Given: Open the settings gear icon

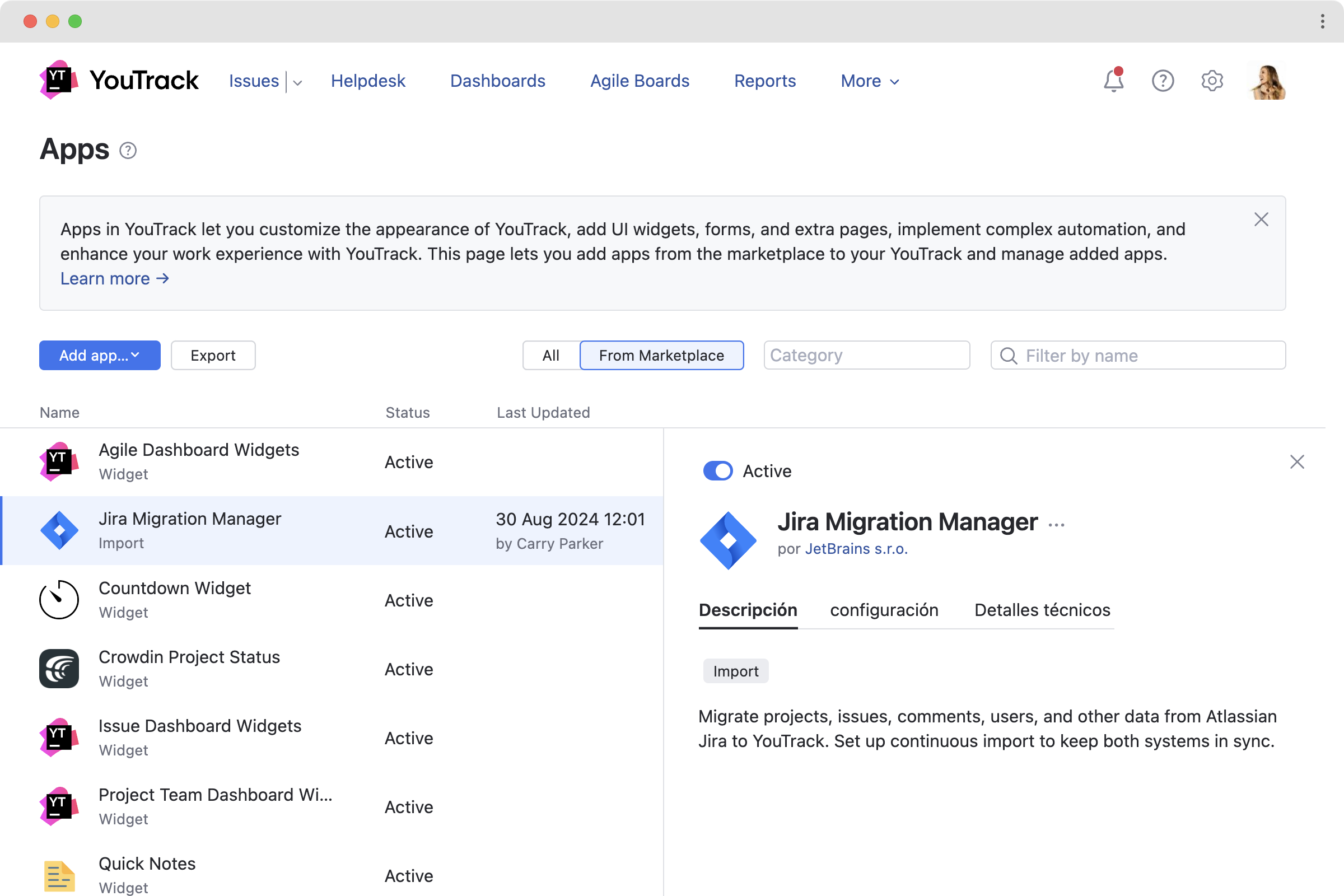Looking at the screenshot, I should pos(1211,81).
